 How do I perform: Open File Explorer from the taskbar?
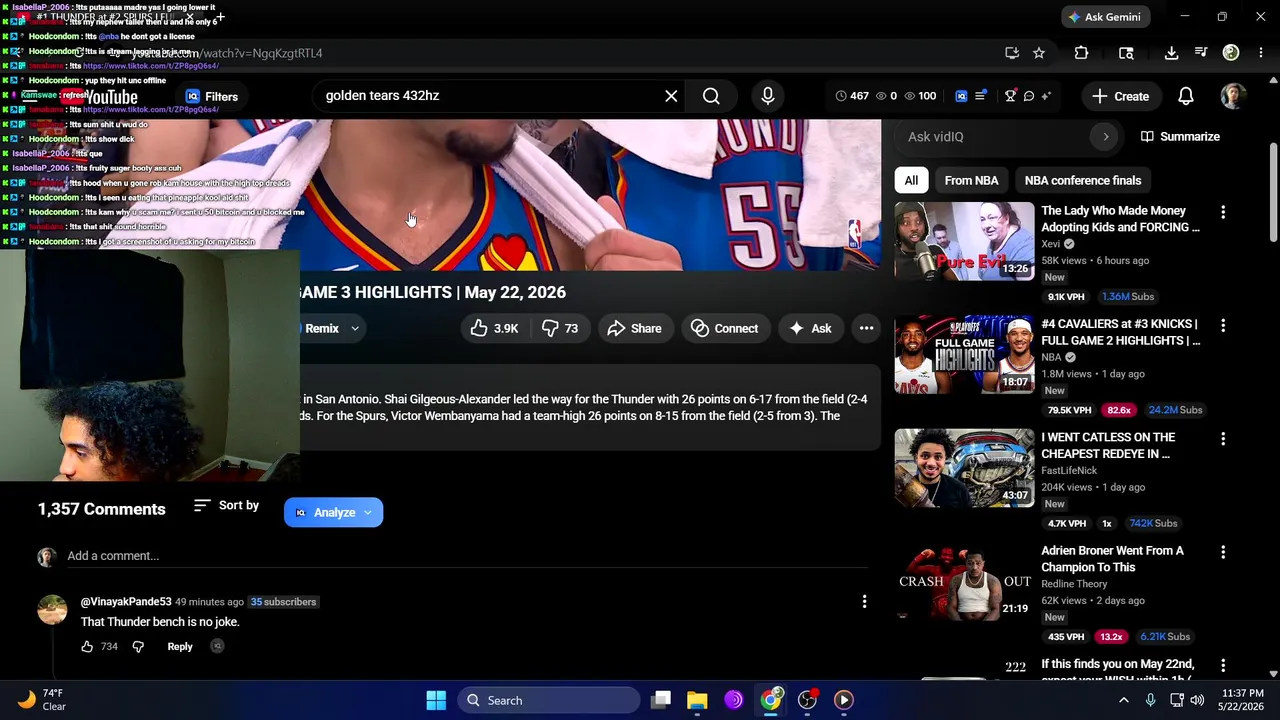(x=697, y=700)
